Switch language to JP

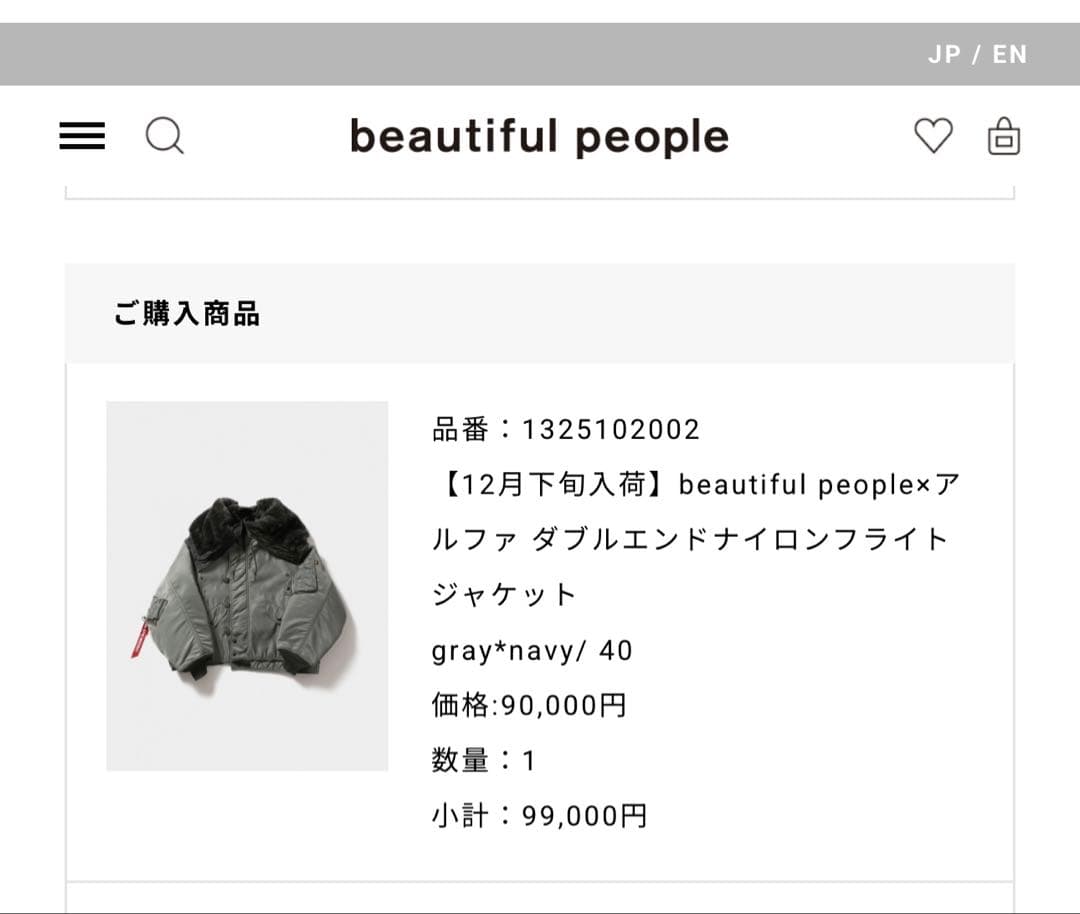944,55
